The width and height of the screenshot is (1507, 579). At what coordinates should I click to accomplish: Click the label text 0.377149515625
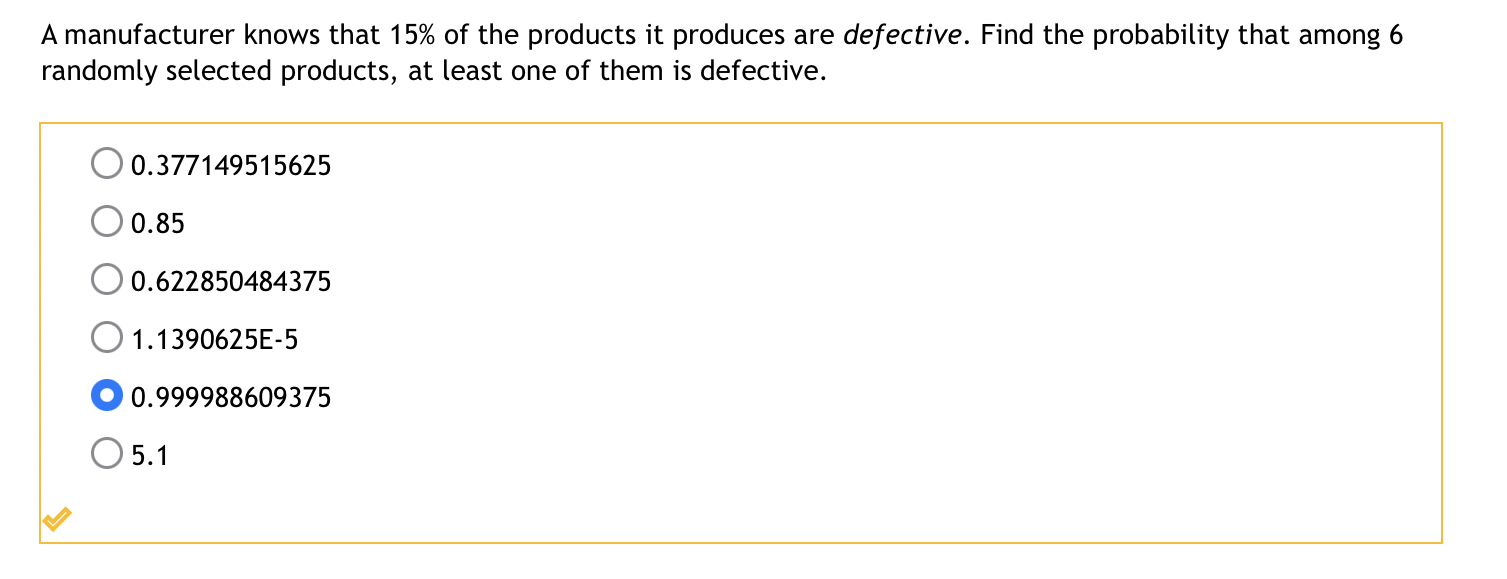230,165
